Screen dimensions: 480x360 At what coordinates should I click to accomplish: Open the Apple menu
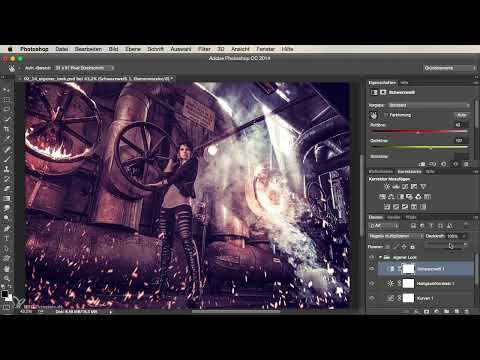10,49
